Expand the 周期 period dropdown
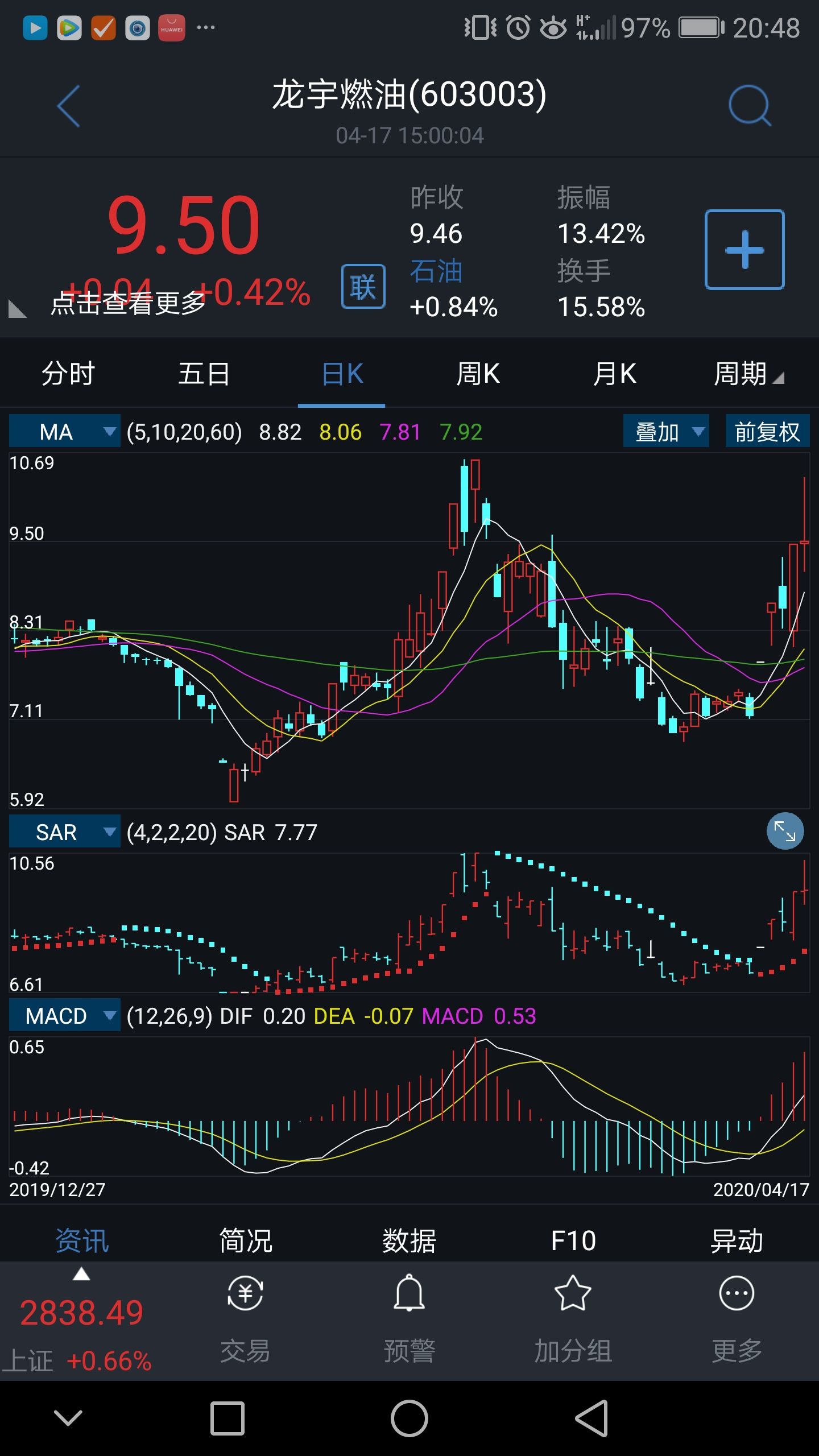819x1456 pixels. pos(749,374)
